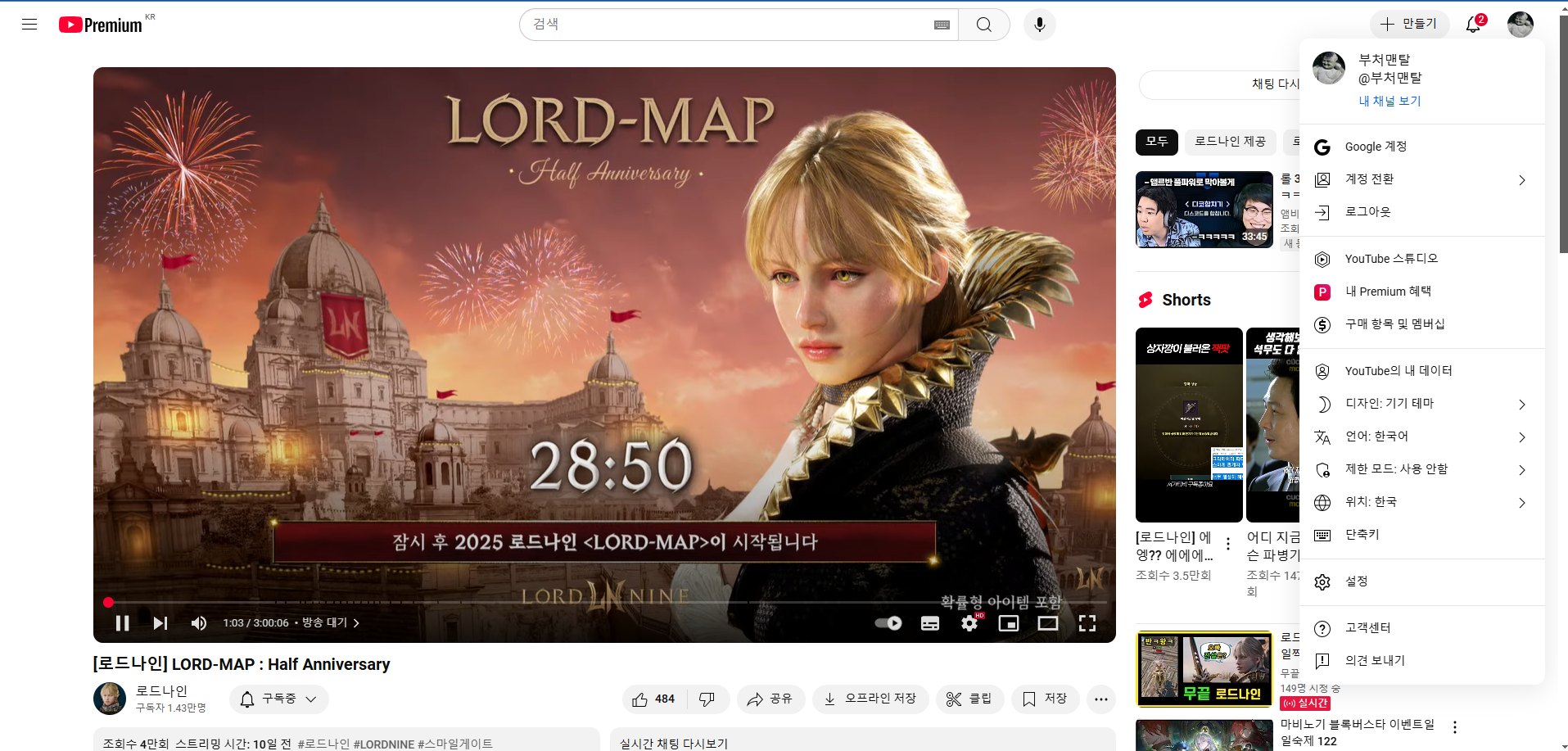Toggle autoplay switch in player

888,623
